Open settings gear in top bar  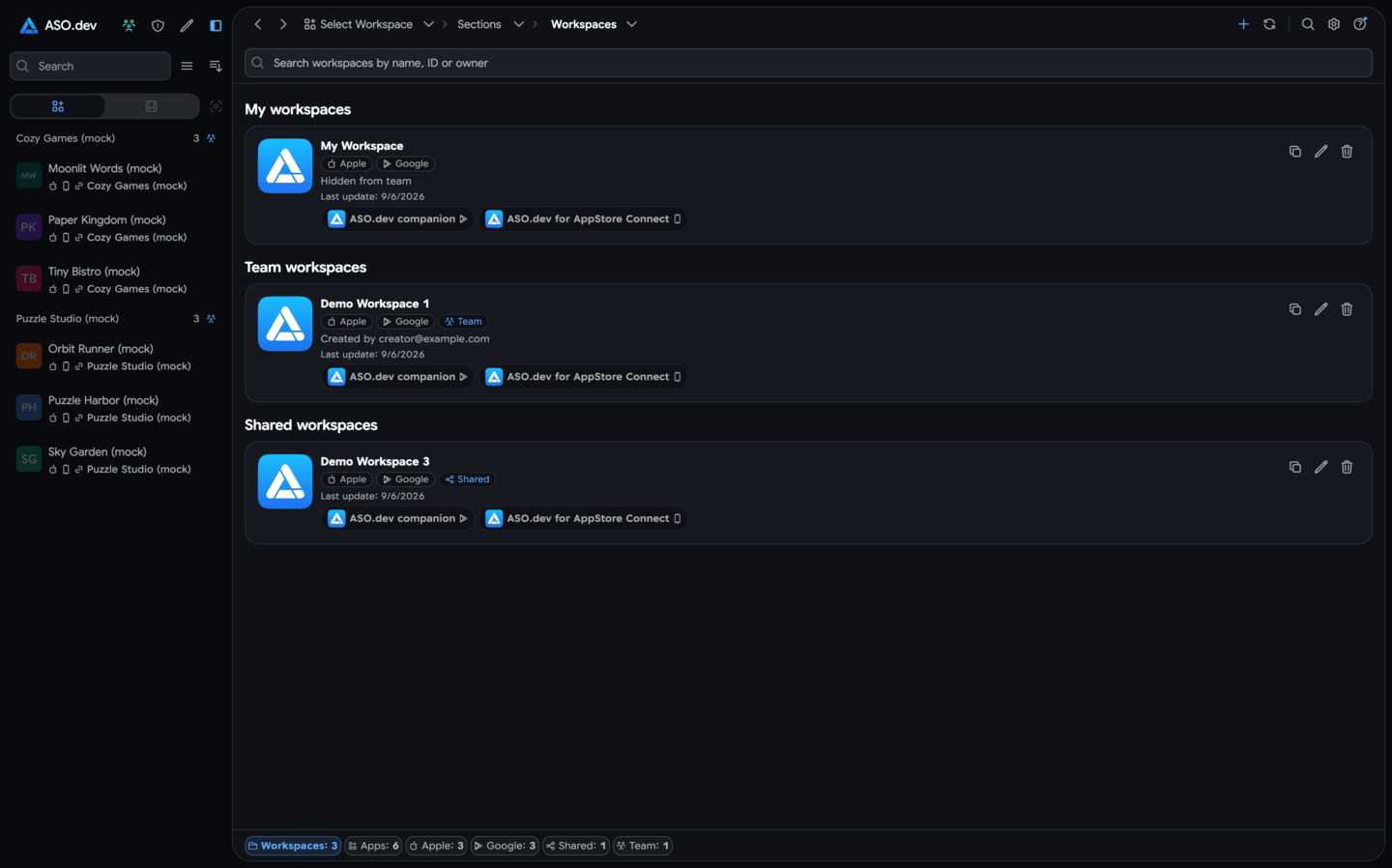point(1334,24)
